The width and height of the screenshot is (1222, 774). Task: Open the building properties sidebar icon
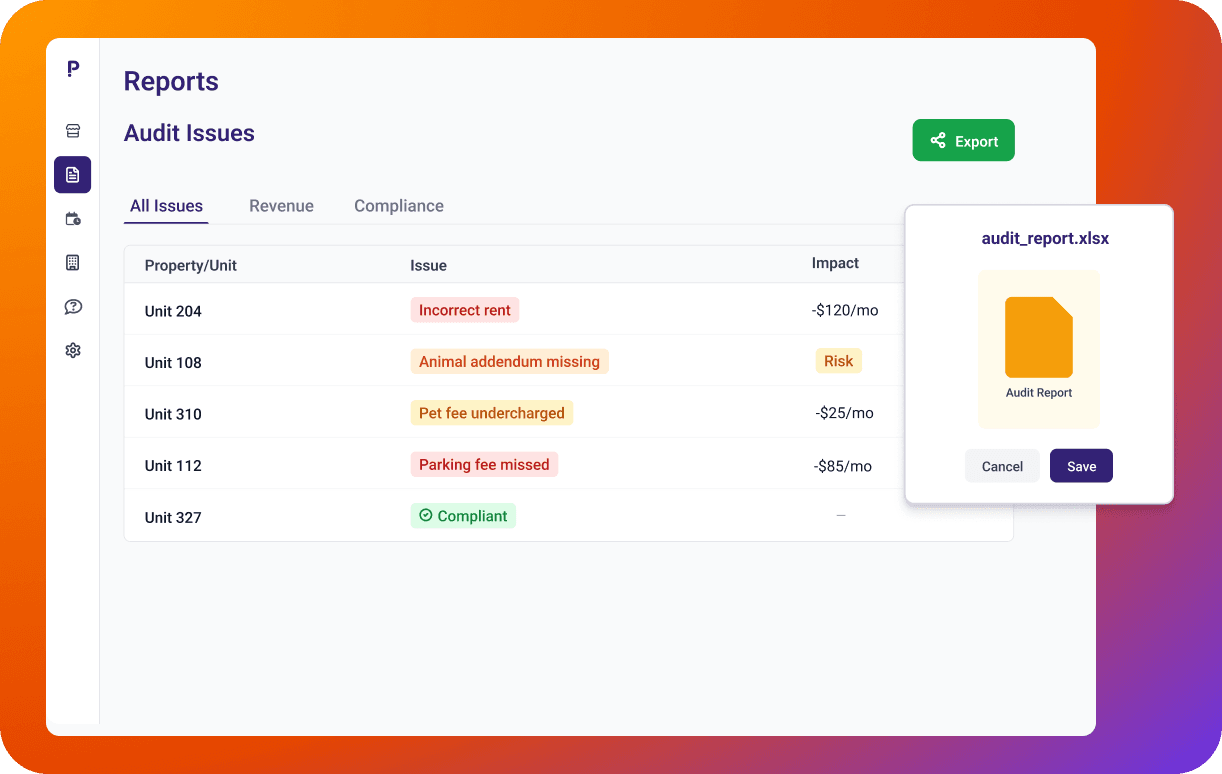(x=72, y=263)
